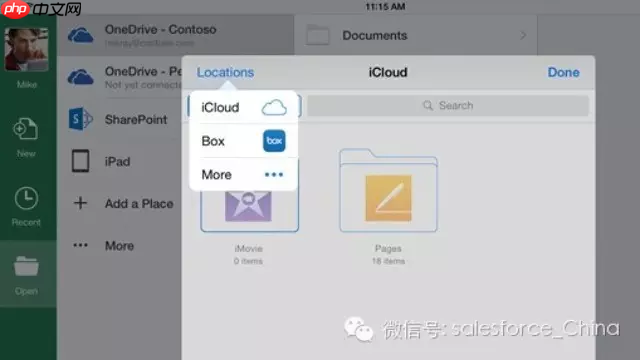640x360 pixels.
Task: Open the Locations dropdown
Action: coord(225,72)
